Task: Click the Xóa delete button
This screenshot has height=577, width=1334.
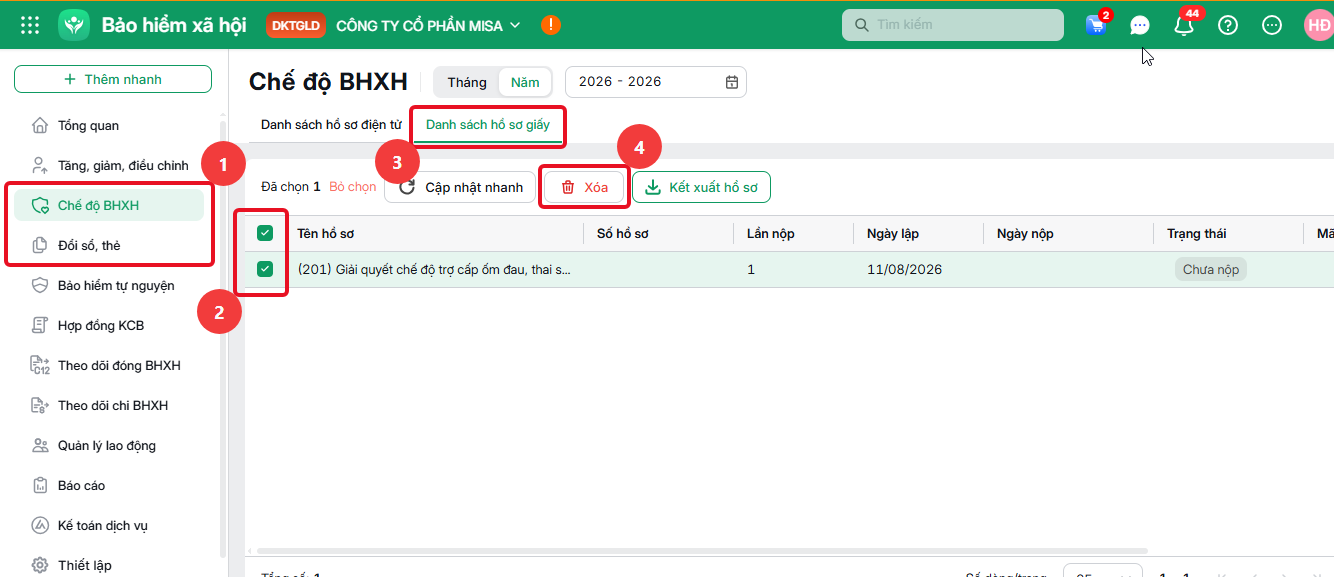Action: coord(585,187)
